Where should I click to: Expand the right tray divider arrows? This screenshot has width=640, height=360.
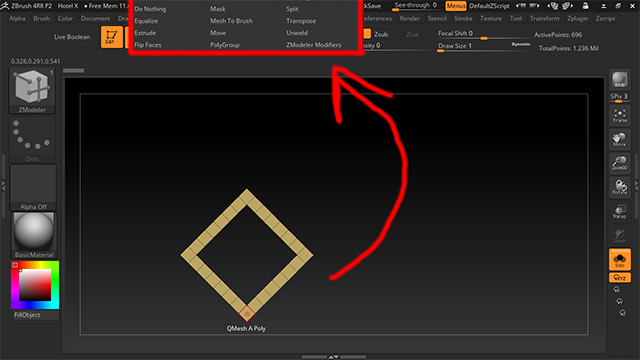pyautogui.click(x=636, y=185)
